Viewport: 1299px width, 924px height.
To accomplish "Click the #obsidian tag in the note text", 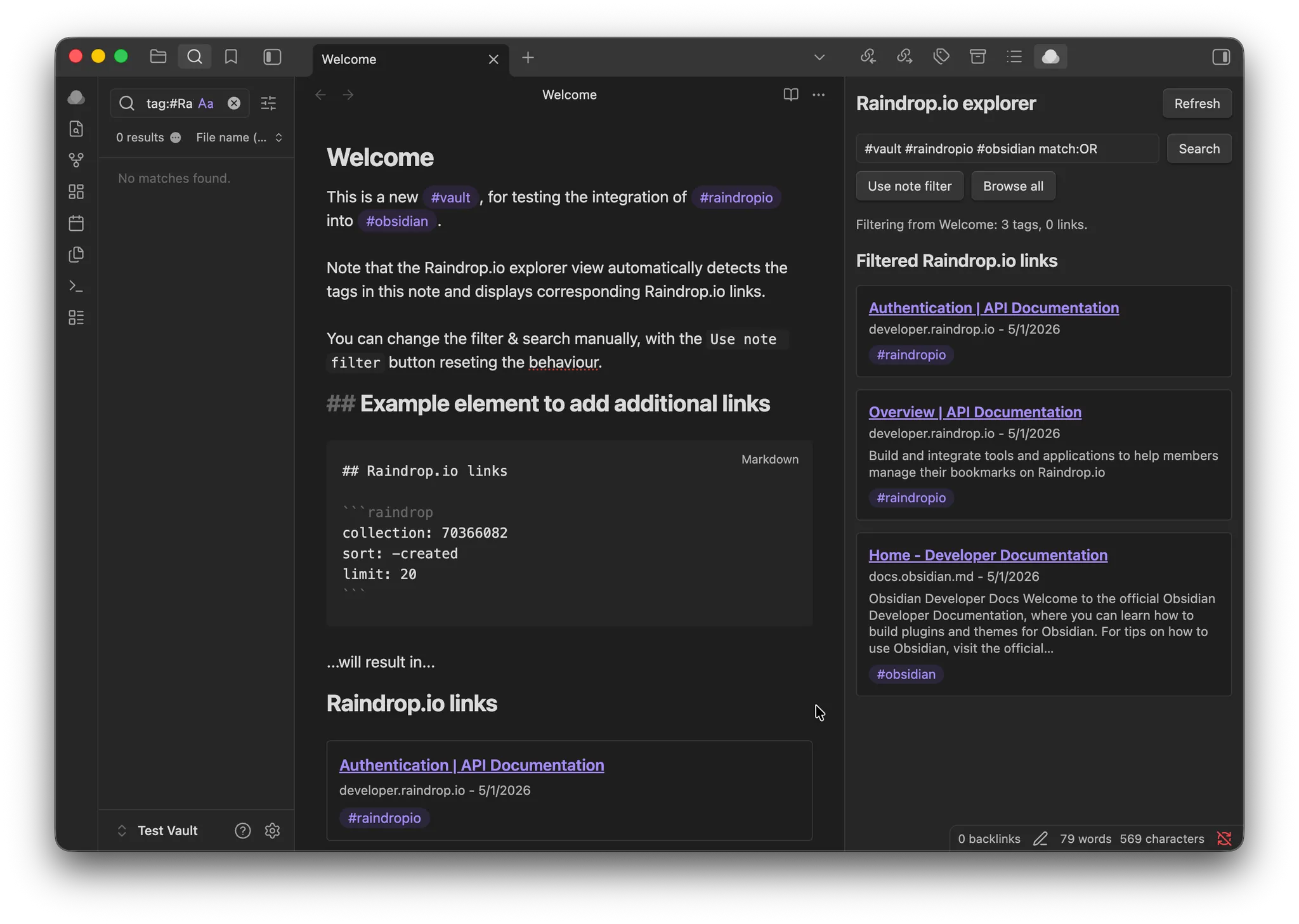I will pyautogui.click(x=396, y=221).
